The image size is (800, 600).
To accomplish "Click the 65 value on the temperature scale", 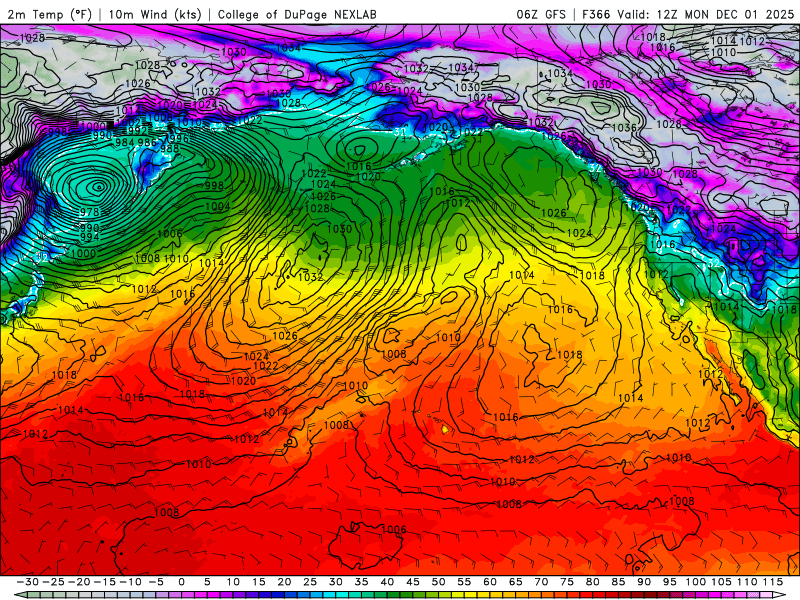I will click(x=516, y=582).
